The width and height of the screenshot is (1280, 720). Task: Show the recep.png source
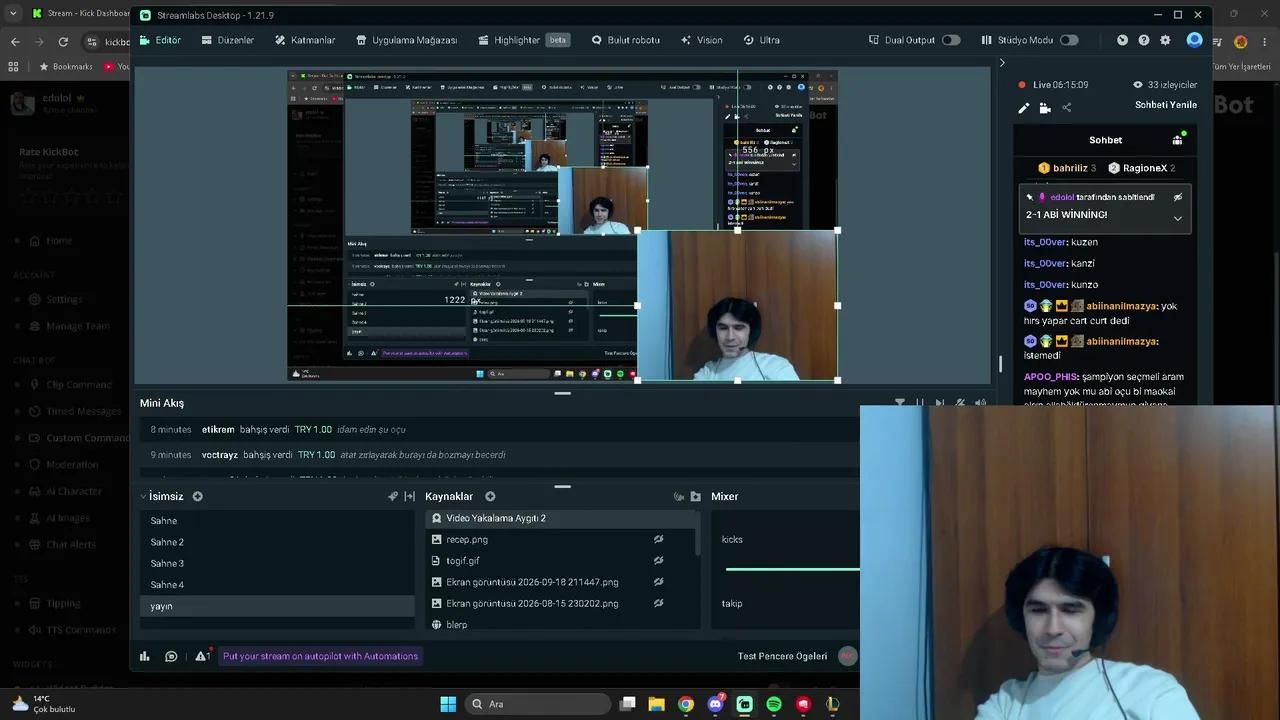658,539
